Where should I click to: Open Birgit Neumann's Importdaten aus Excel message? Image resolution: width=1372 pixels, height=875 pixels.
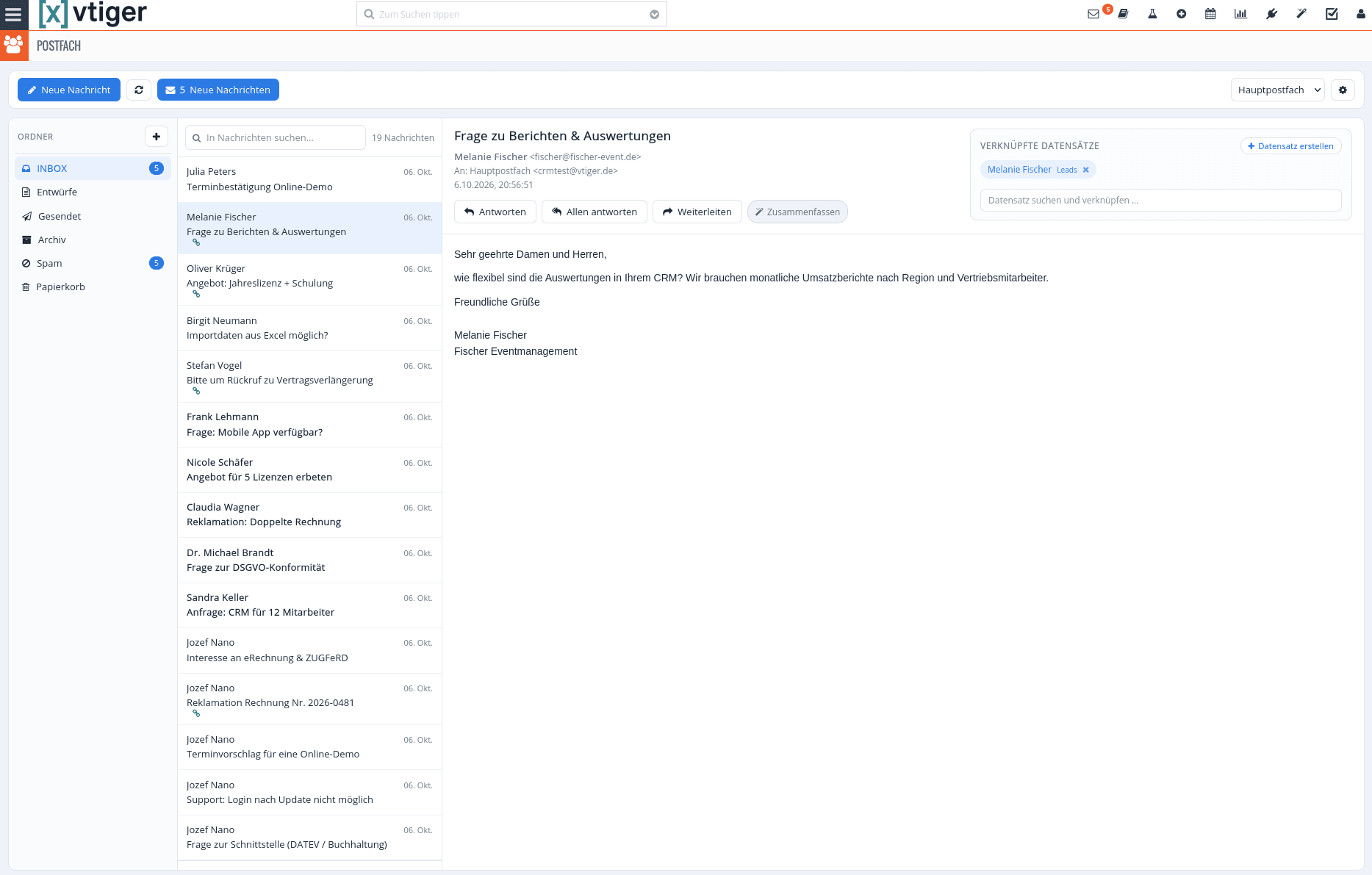309,328
